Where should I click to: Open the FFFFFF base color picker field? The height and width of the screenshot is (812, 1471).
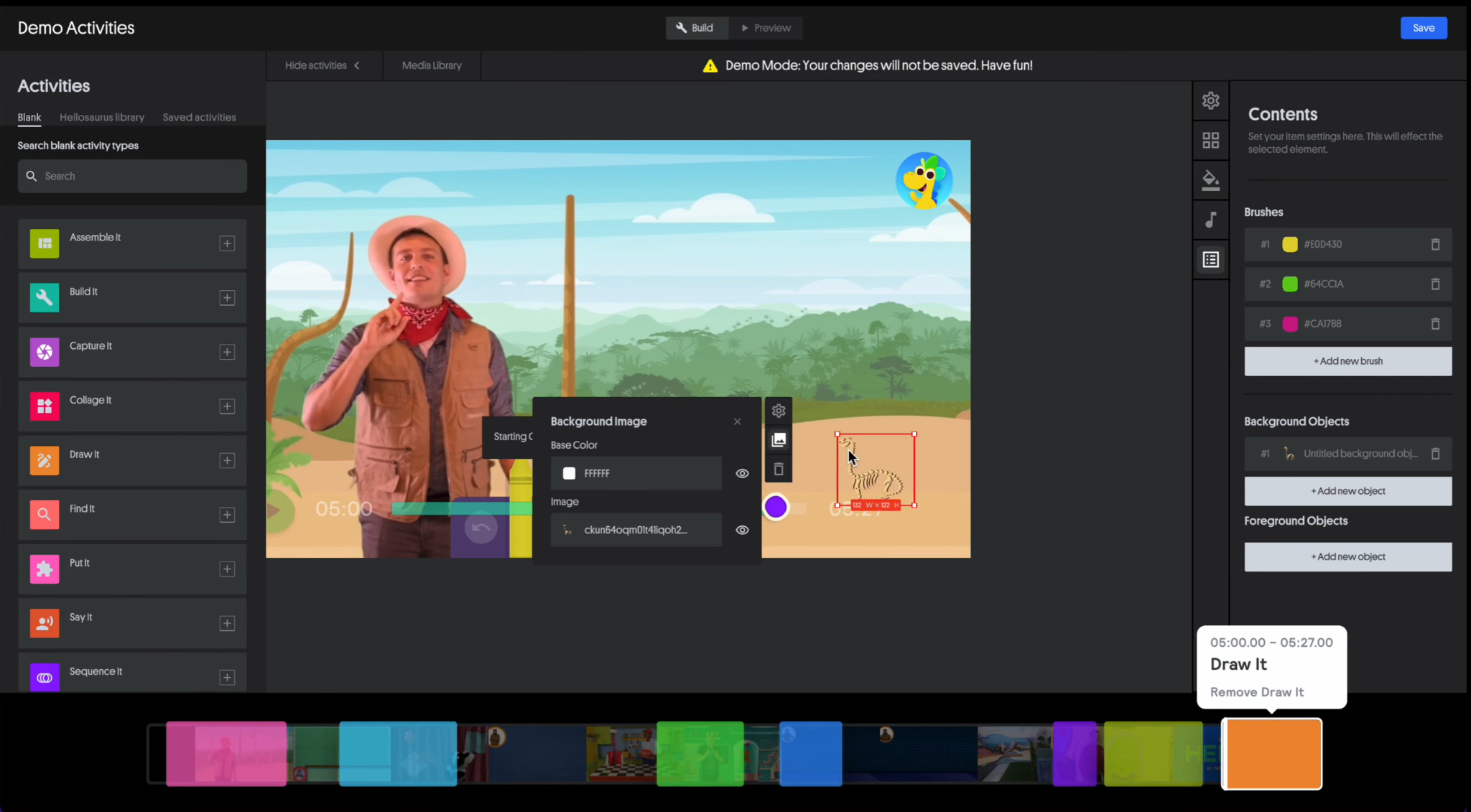pos(636,474)
